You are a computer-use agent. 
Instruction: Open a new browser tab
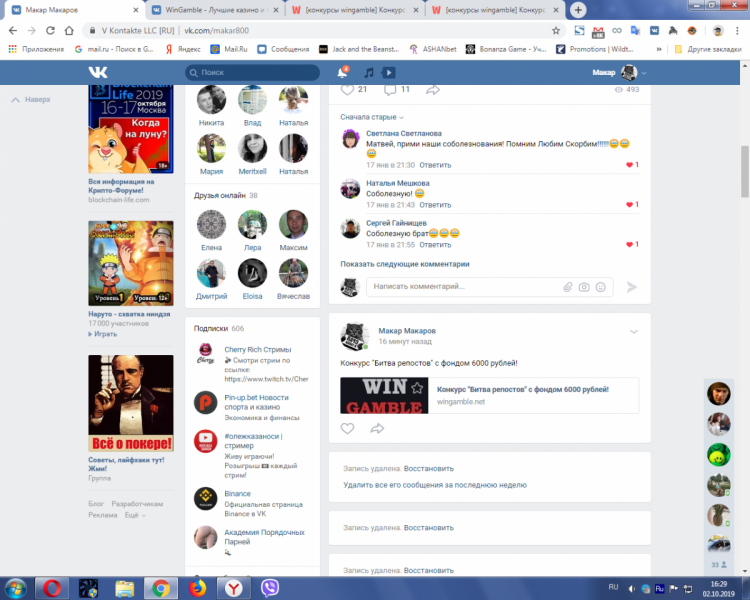pyautogui.click(x=578, y=10)
